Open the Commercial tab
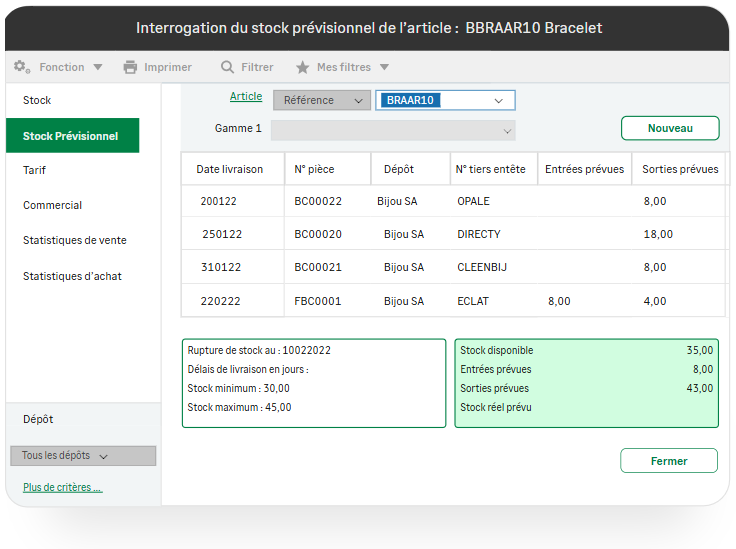Image resolution: width=736 pixels, height=549 pixels. pyautogui.click(x=53, y=205)
